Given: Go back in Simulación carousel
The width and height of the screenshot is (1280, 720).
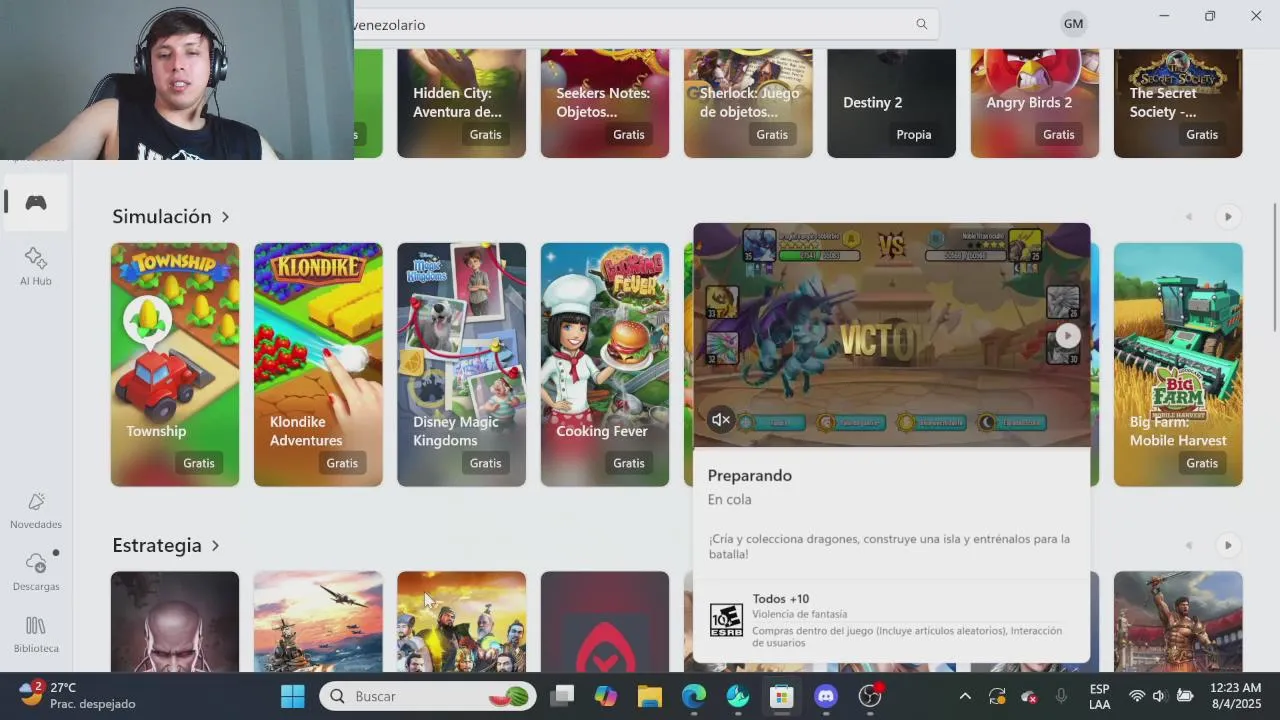Looking at the screenshot, I should (x=1189, y=216).
